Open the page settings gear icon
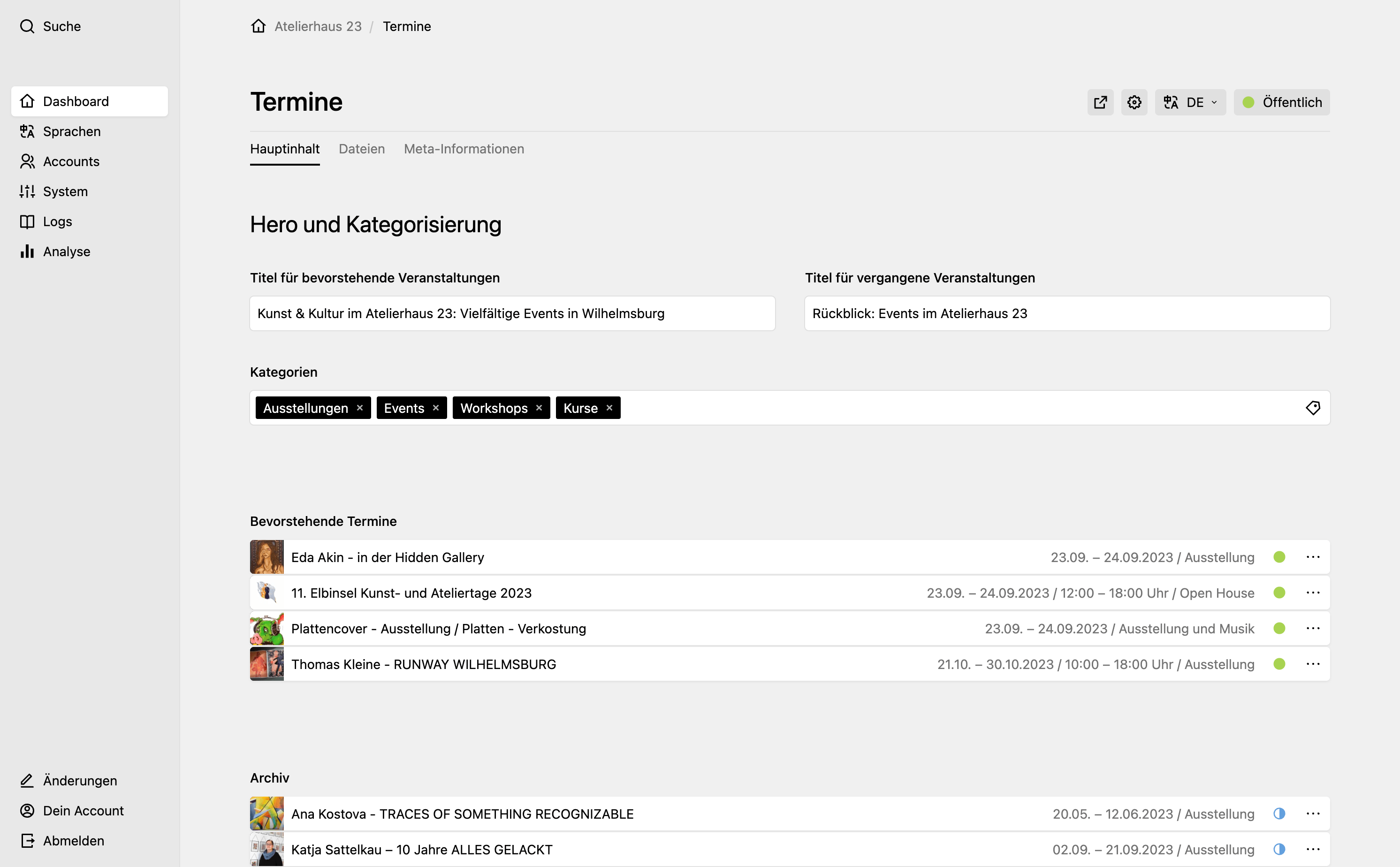 point(1134,102)
